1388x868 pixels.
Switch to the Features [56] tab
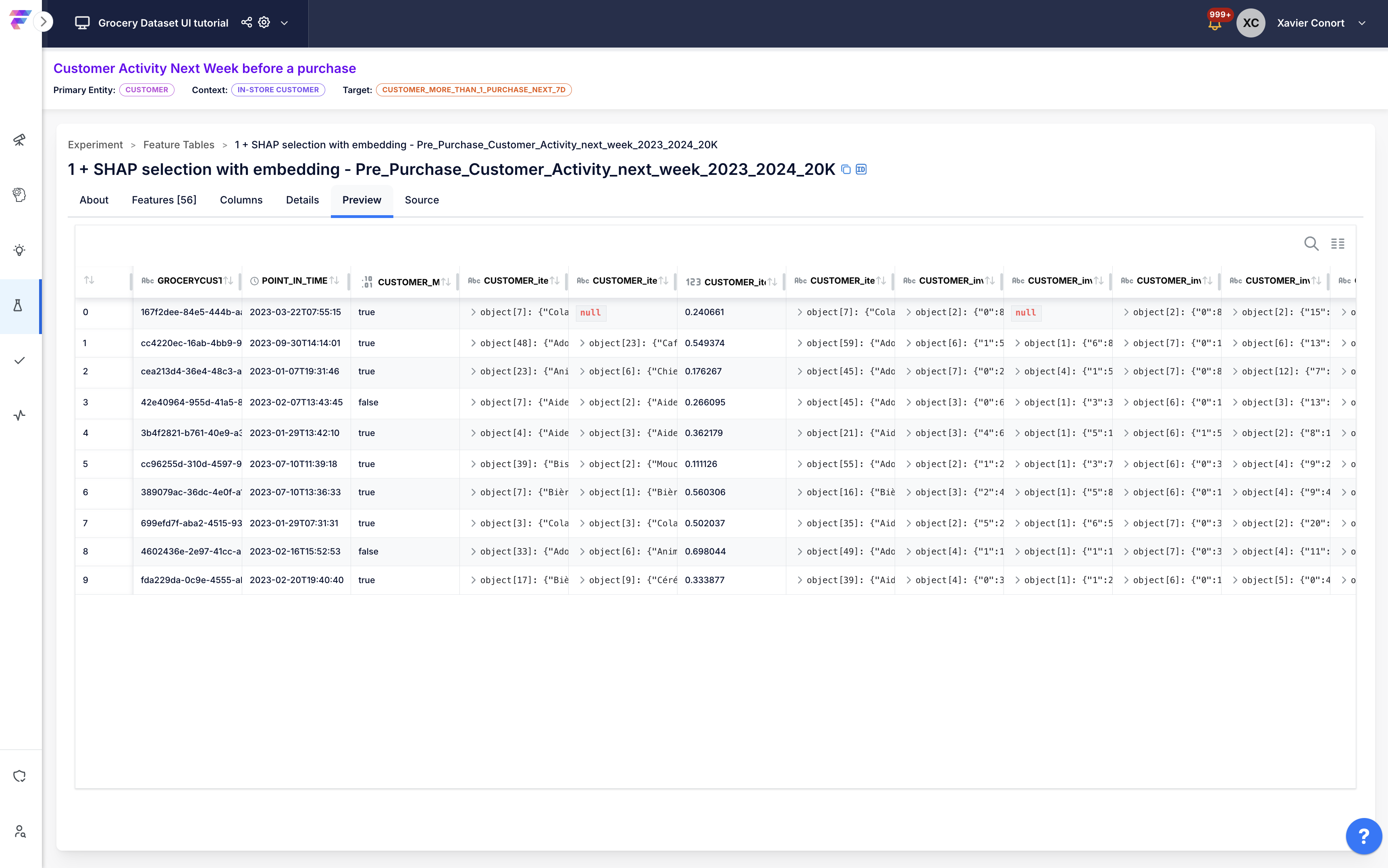[164, 200]
